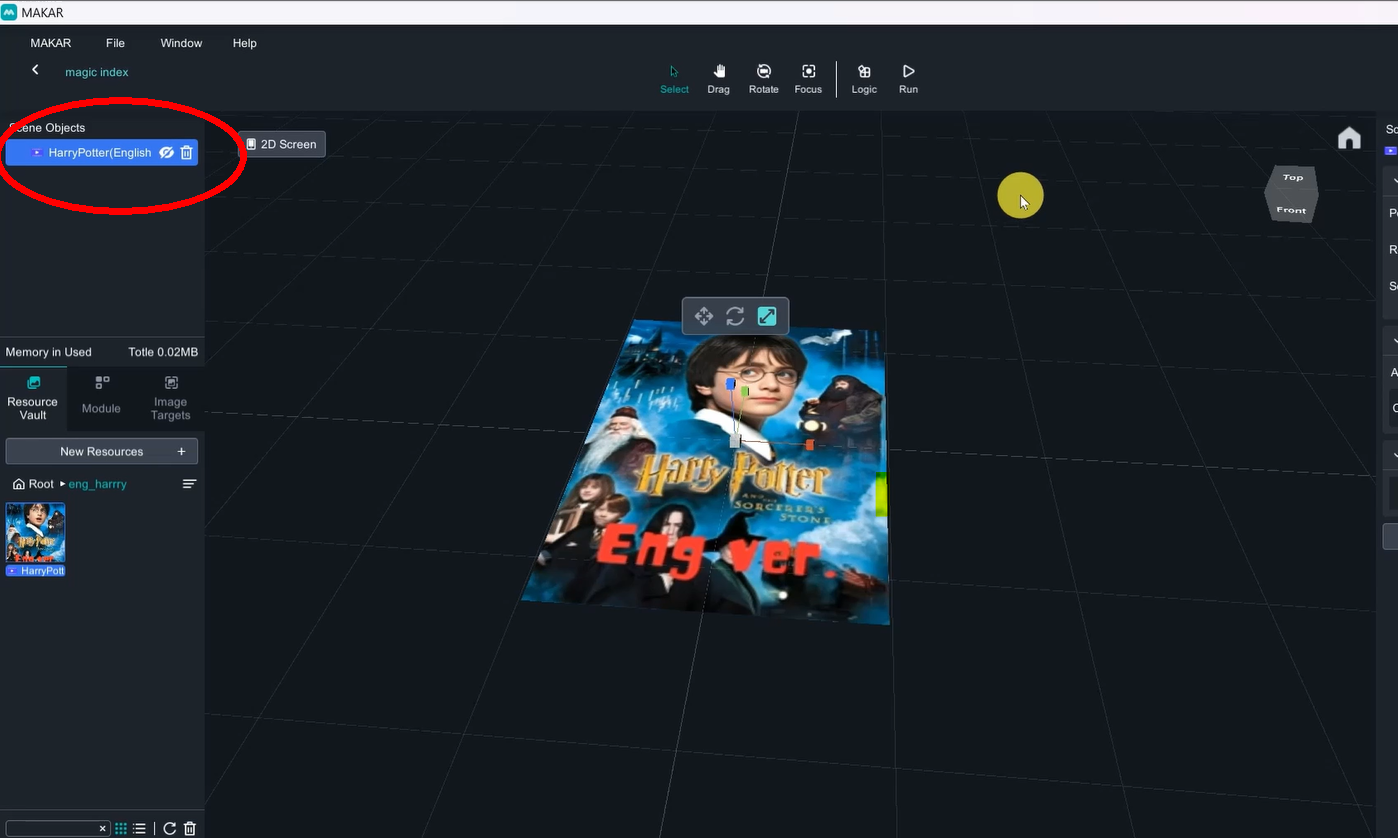Choose the rotate gizmo above the poster
This screenshot has width=1398, height=838.
(x=735, y=316)
